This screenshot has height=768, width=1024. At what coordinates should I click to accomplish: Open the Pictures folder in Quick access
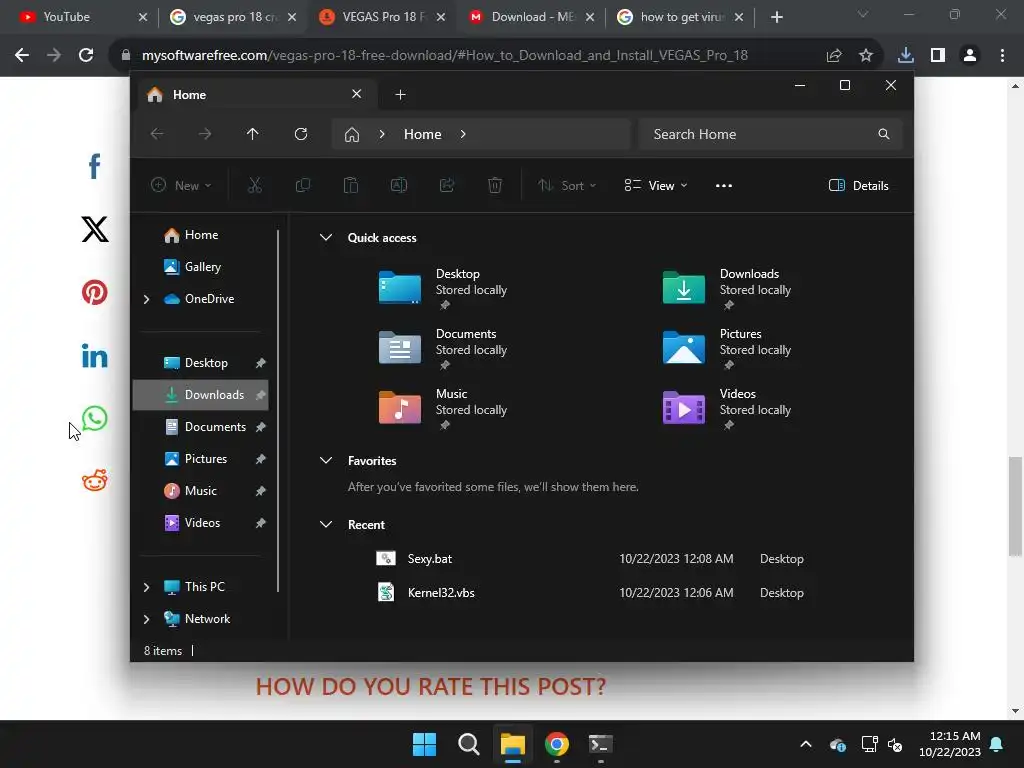tap(728, 348)
